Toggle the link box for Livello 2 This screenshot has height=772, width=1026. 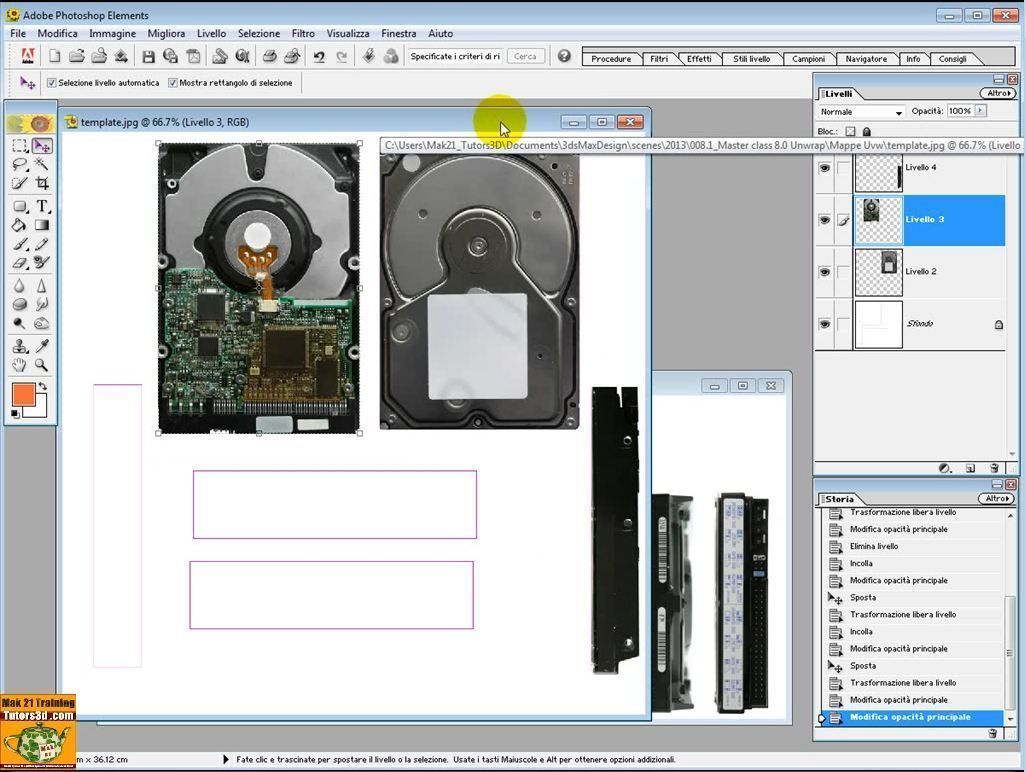point(843,272)
